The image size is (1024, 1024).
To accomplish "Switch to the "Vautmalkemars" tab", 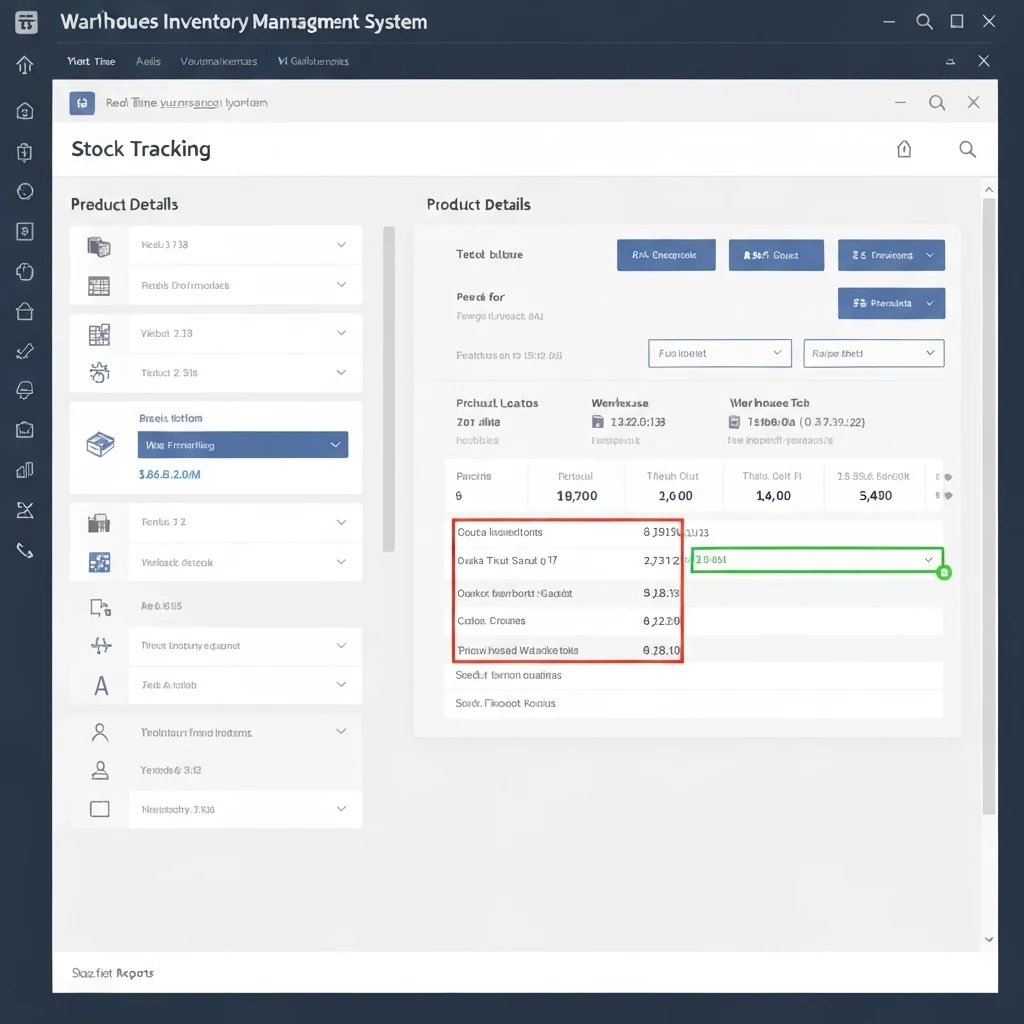I will [219, 61].
